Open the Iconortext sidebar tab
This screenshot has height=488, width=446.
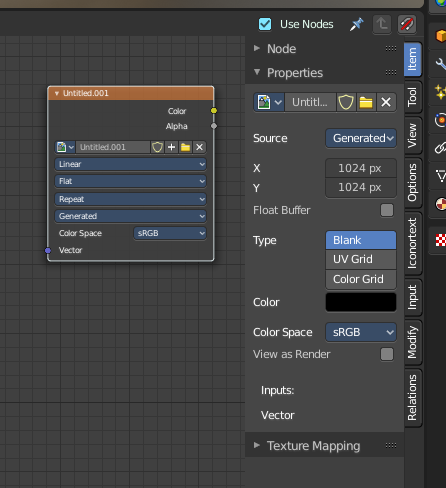tap(413, 243)
